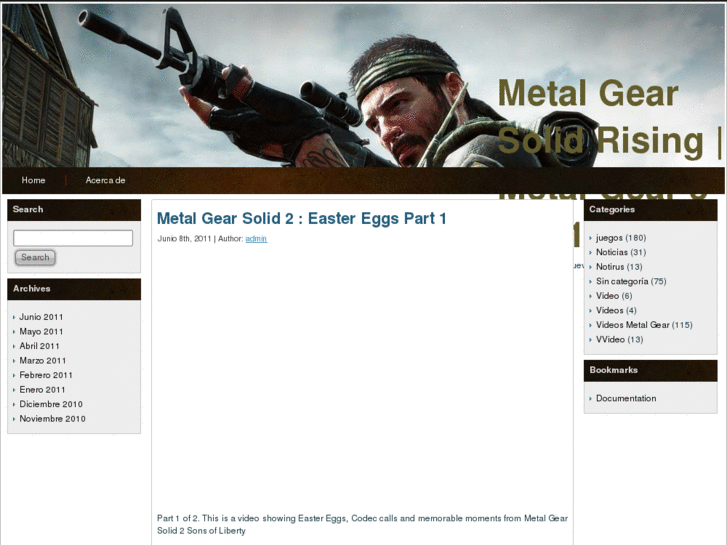Open the Acerca de page
The image size is (727, 545).
click(x=105, y=180)
